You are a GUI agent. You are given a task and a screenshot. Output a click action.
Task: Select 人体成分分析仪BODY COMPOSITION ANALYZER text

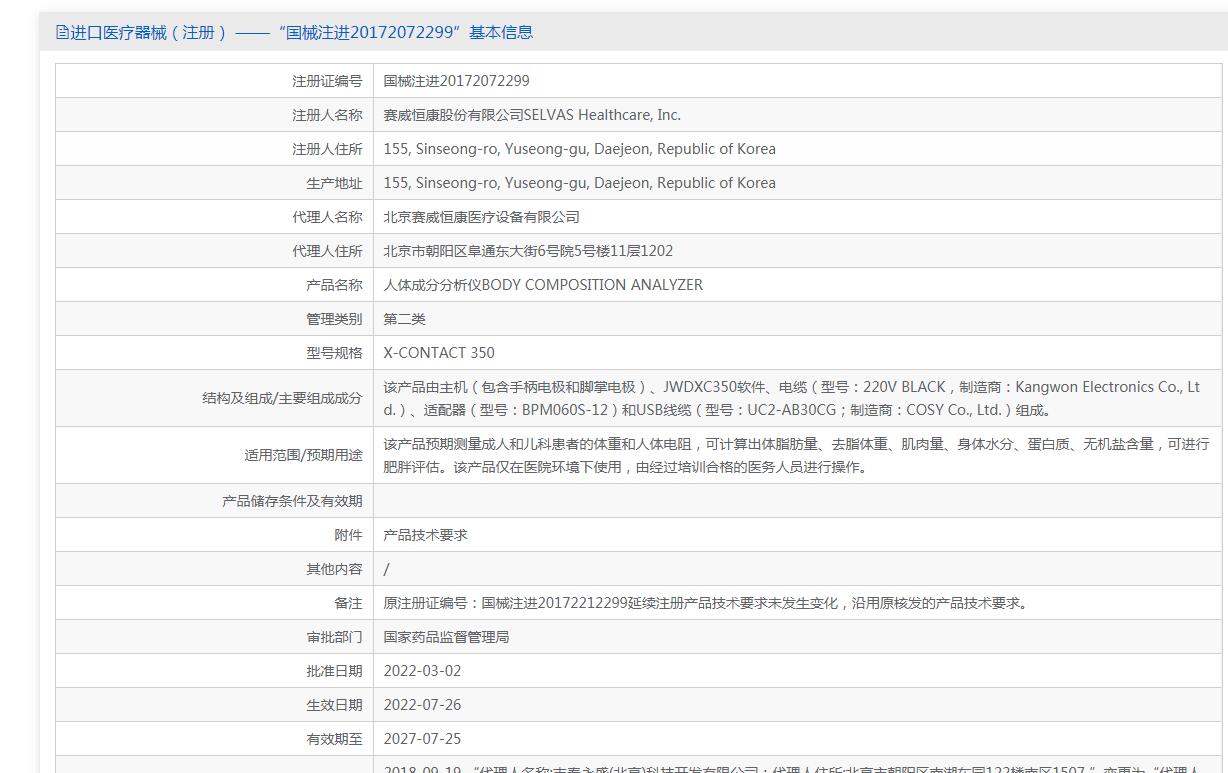click(544, 285)
